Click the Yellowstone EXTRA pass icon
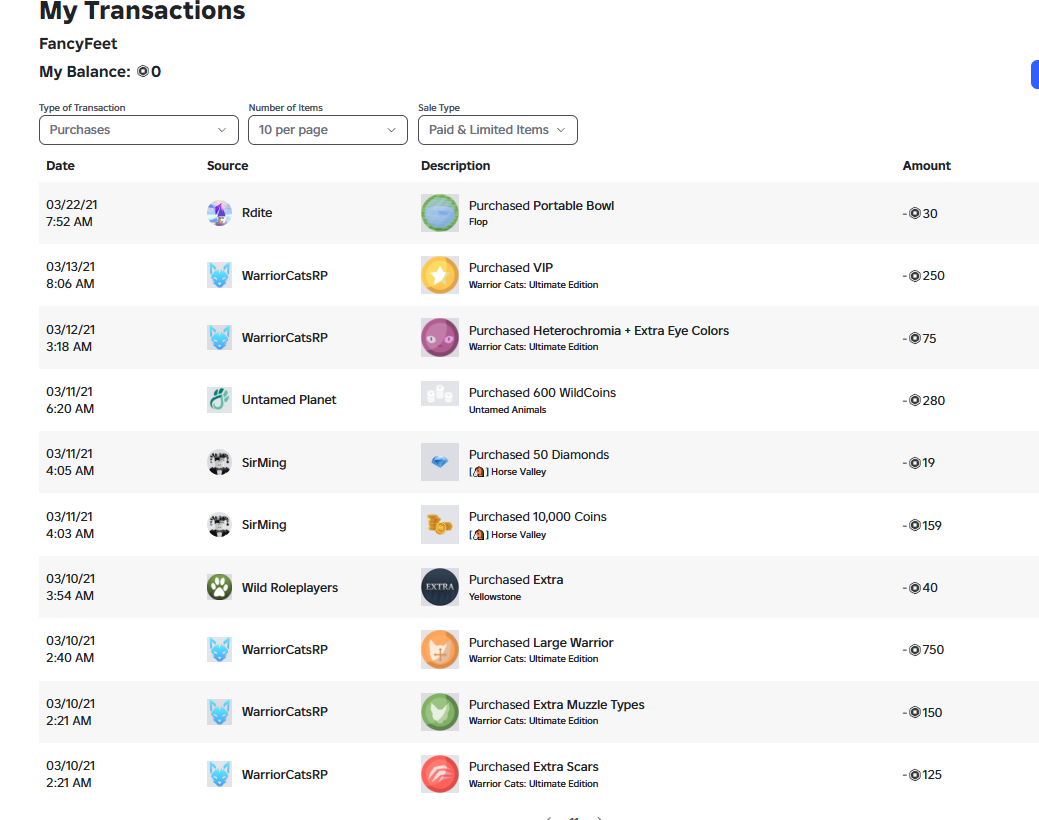Screen dimensions: 1039x820 point(440,587)
